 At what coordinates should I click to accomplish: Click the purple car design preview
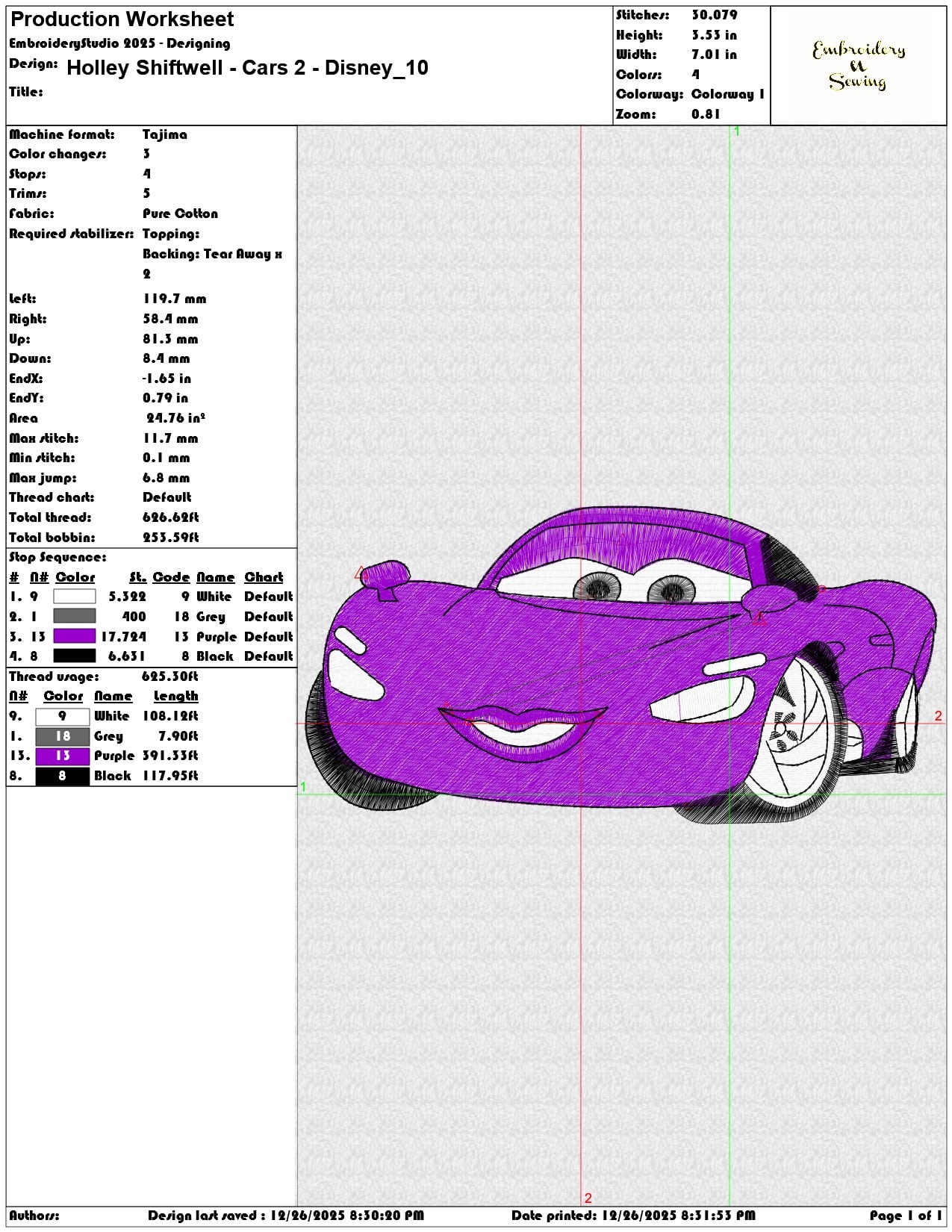click(620, 667)
